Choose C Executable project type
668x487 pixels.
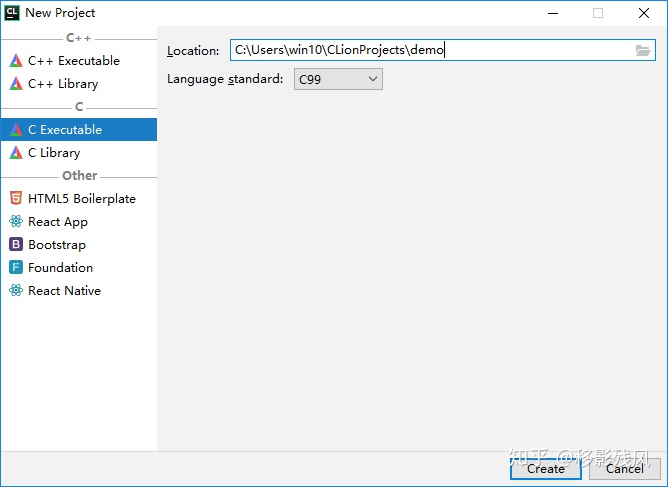pos(79,130)
